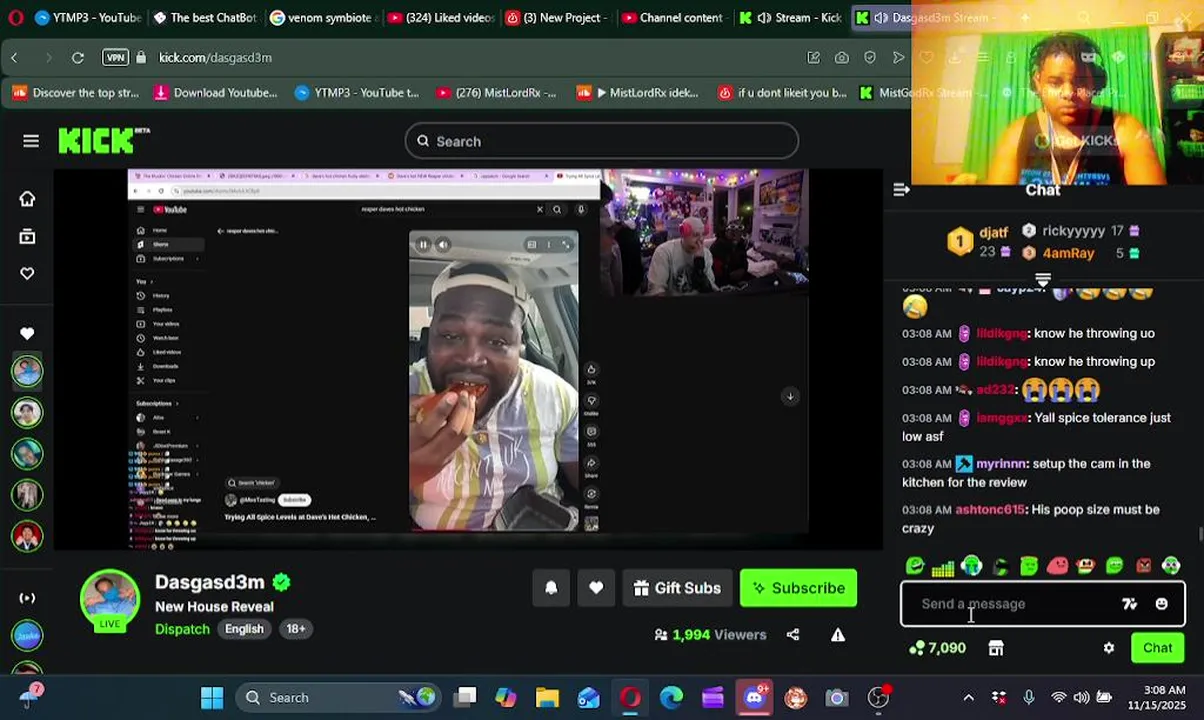Open the emoji picker smiley icon

1161,604
